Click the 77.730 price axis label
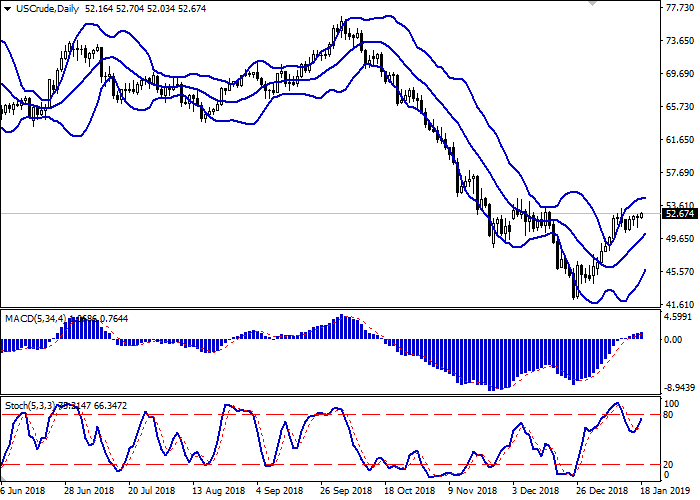This screenshot has height=500, width=700. 679,8
